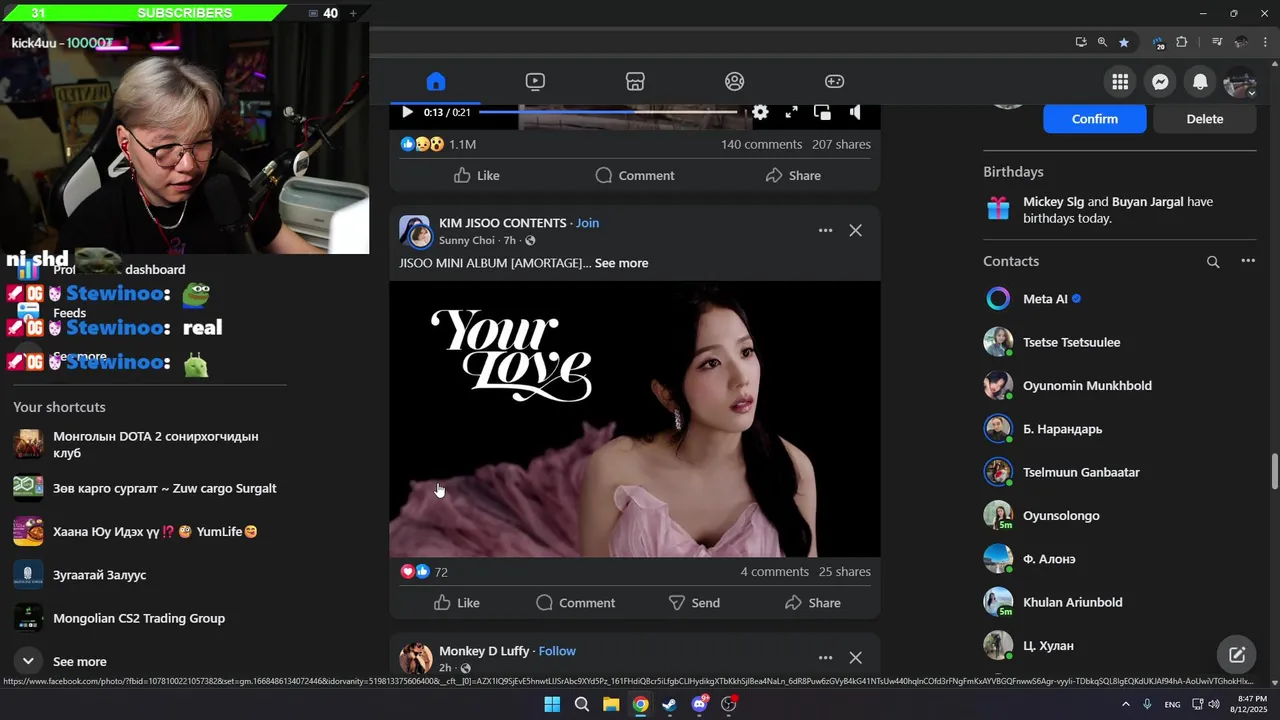Open chat with Oyunomin Munkhbold
Viewport: 1280px width, 720px height.
[1119, 385]
